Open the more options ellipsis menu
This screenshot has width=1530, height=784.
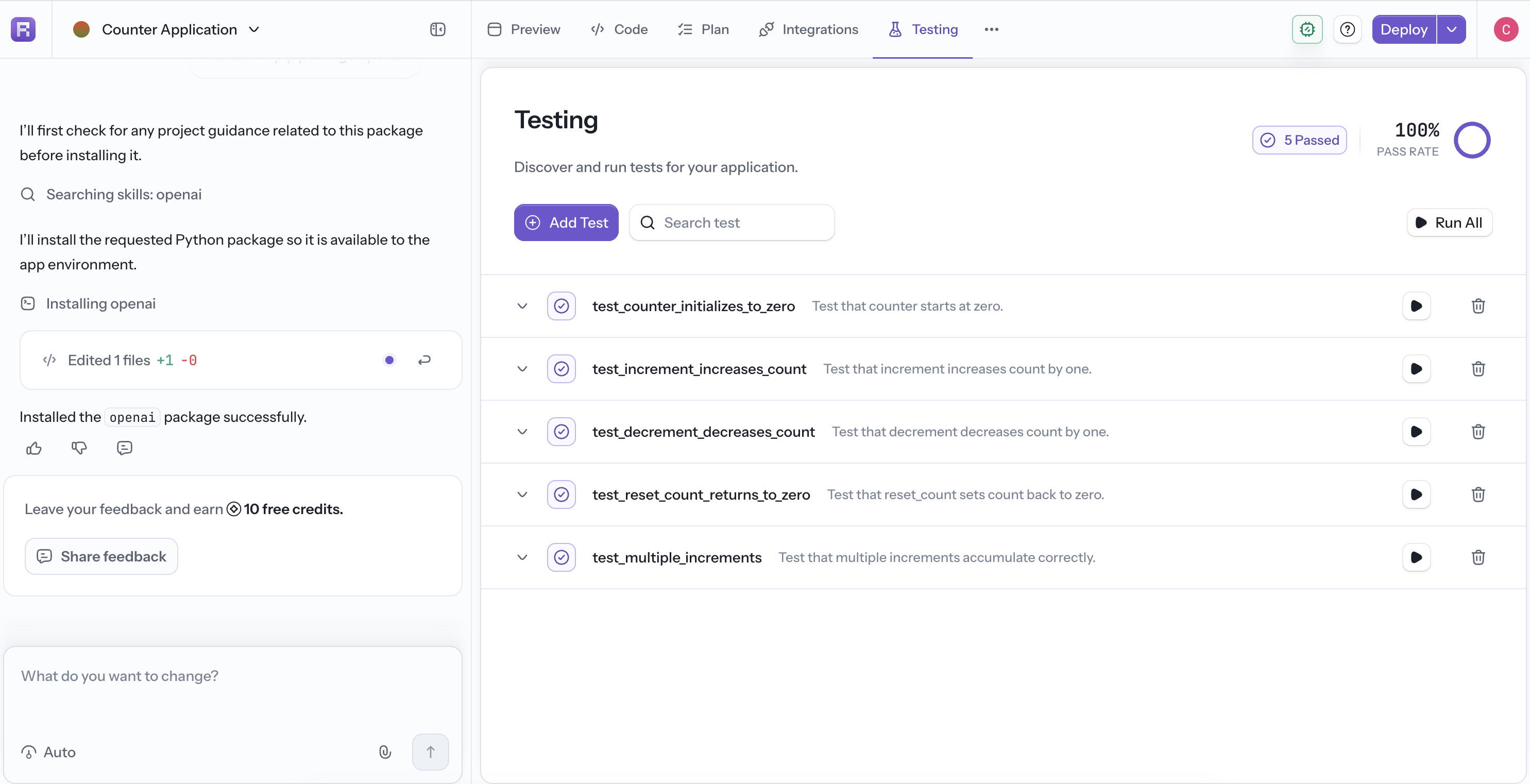tap(991, 29)
